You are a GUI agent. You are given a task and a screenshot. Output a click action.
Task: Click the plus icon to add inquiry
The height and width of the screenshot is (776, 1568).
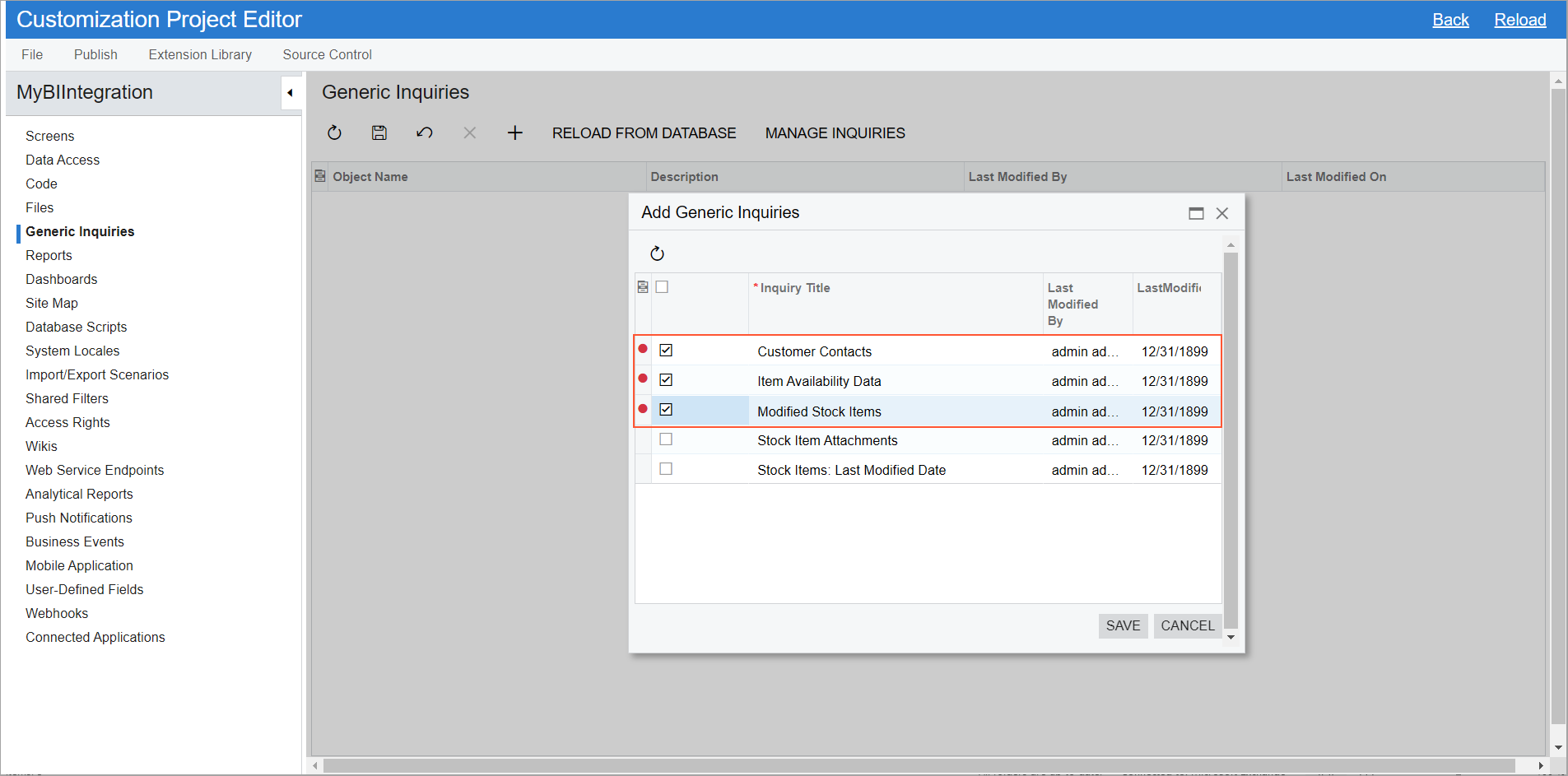pyautogui.click(x=514, y=133)
